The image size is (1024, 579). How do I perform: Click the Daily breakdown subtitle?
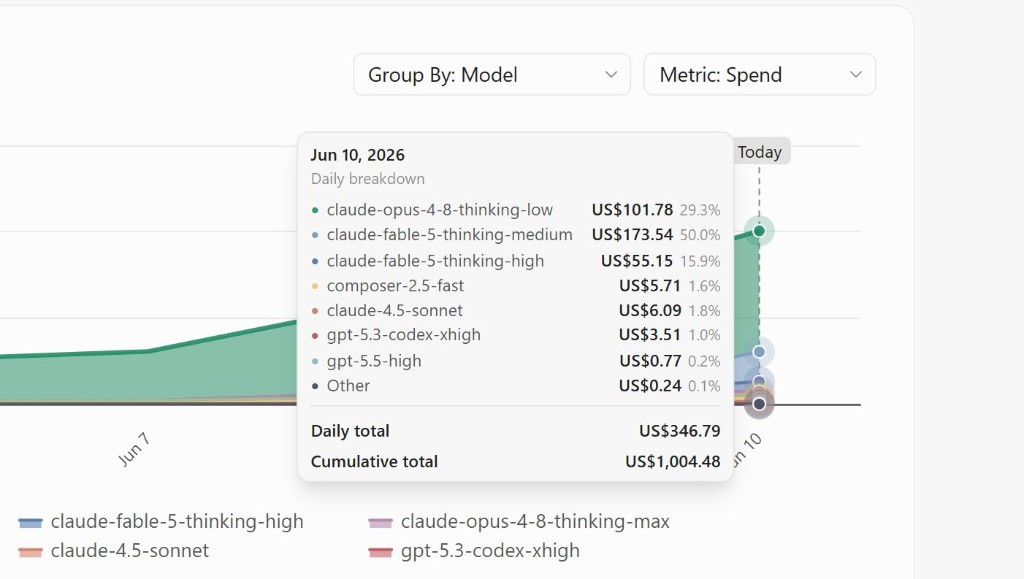pyautogui.click(x=368, y=179)
